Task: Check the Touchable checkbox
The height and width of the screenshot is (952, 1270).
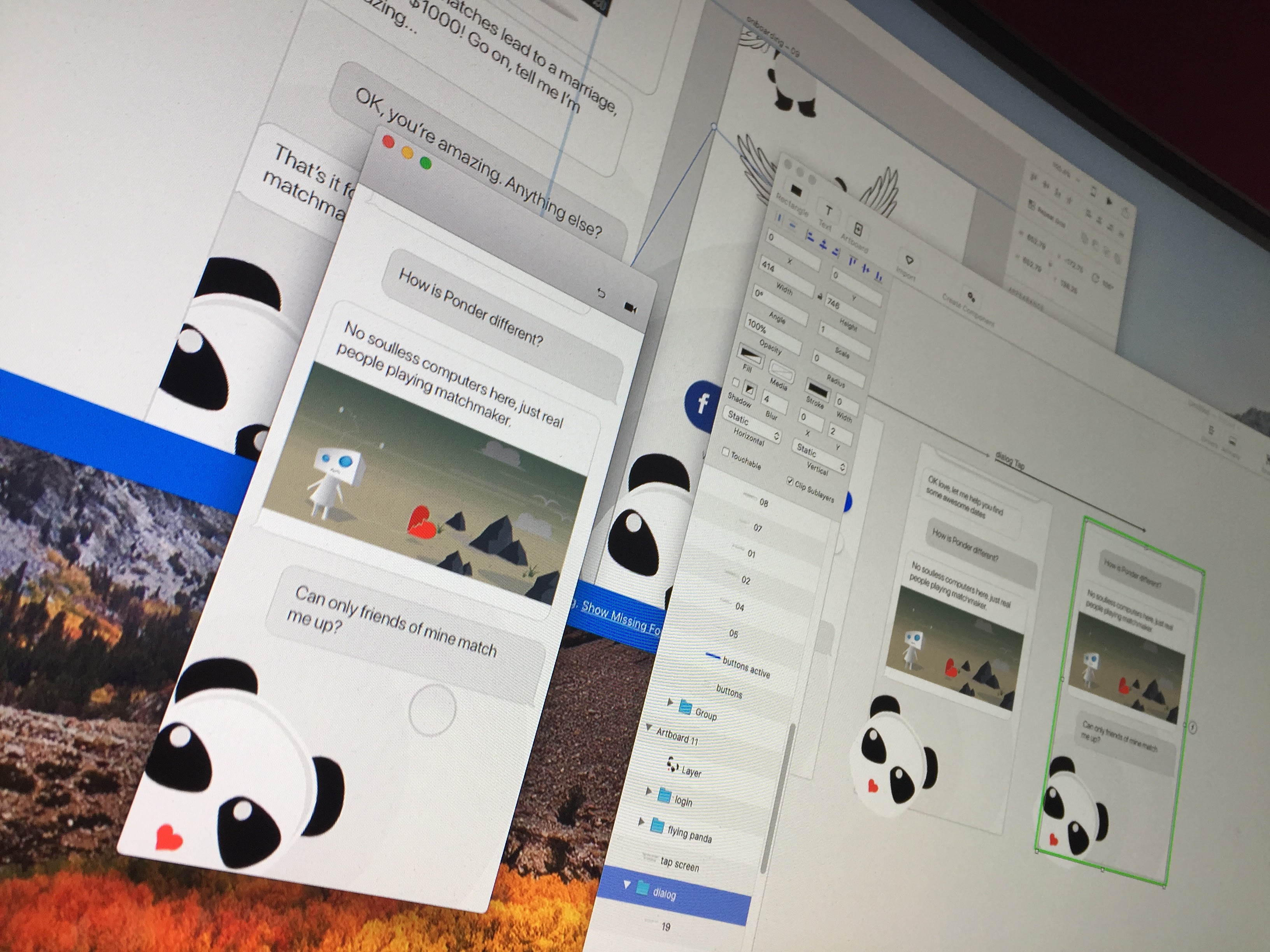Action: click(726, 451)
